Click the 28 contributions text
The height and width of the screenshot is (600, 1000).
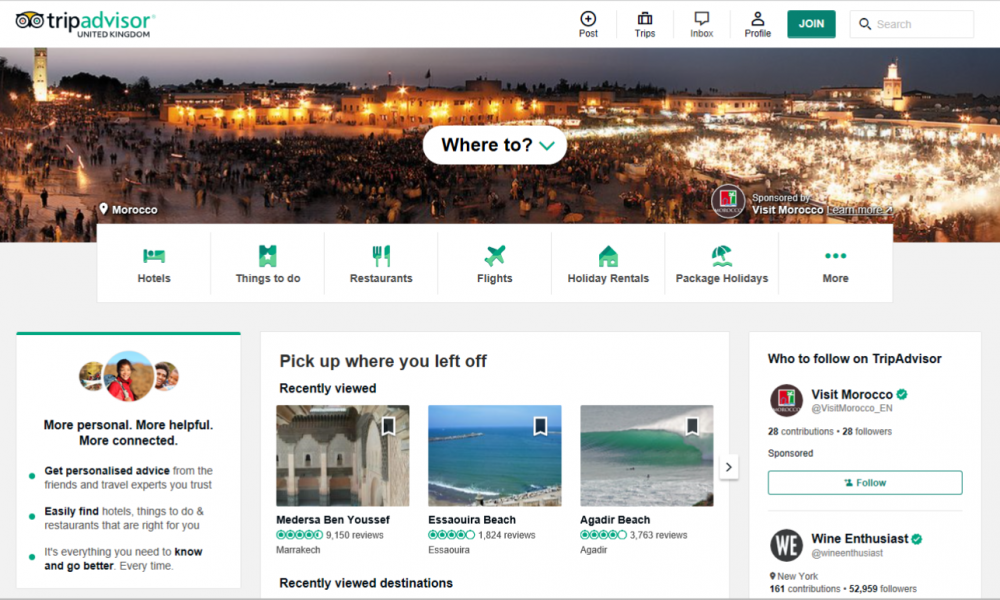(x=800, y=432)
